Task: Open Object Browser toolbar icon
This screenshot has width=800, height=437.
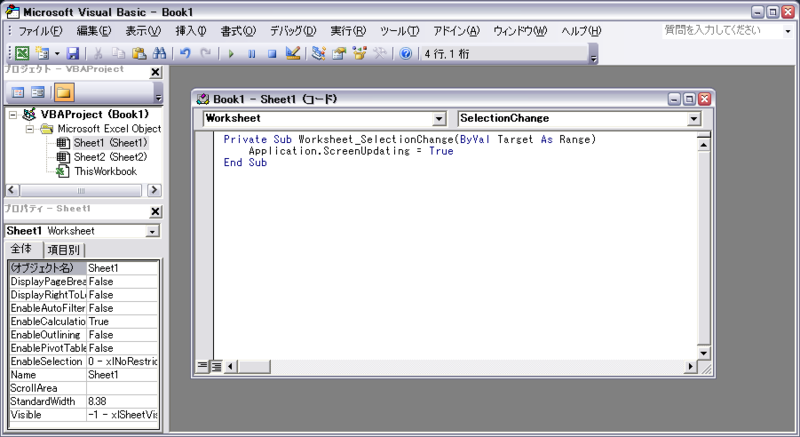Action: 359,53
